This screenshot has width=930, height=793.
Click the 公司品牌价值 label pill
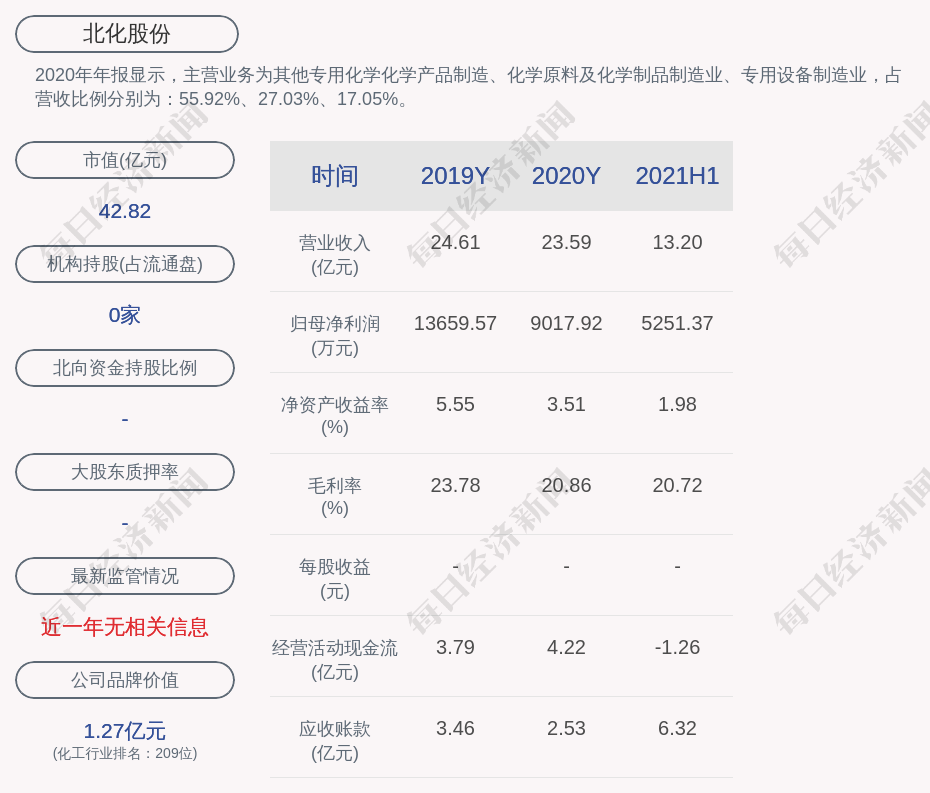coord(125,680)
